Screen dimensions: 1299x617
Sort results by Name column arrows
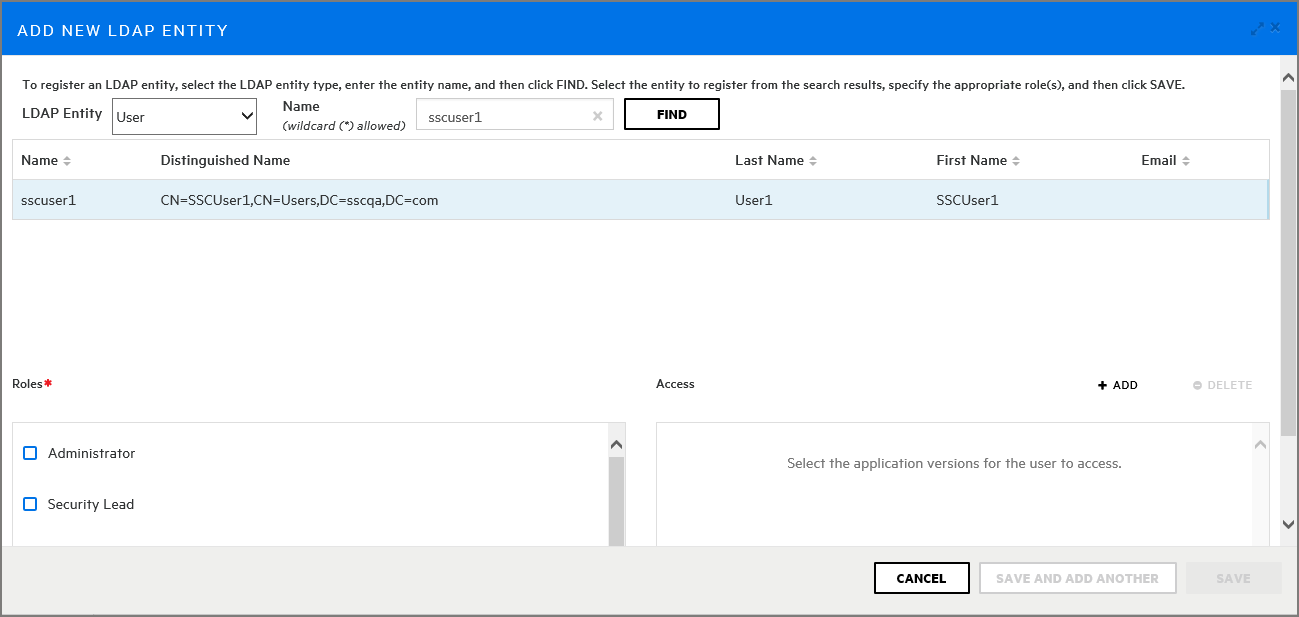click(x=67, y=161)
